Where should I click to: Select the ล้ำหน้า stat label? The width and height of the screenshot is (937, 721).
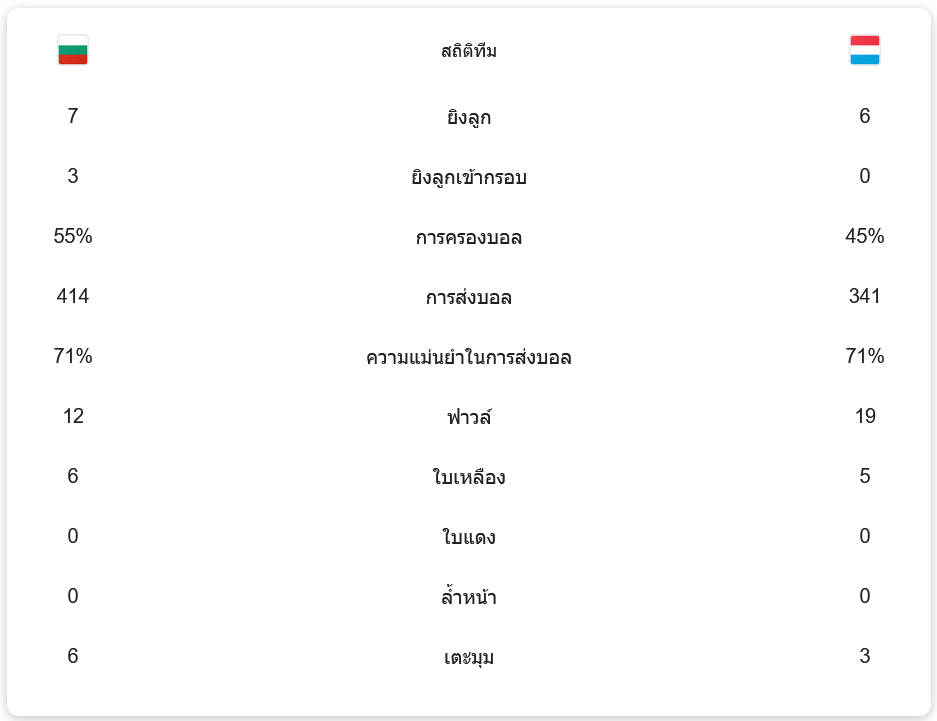pyautogui.click(x=468, y=597)
